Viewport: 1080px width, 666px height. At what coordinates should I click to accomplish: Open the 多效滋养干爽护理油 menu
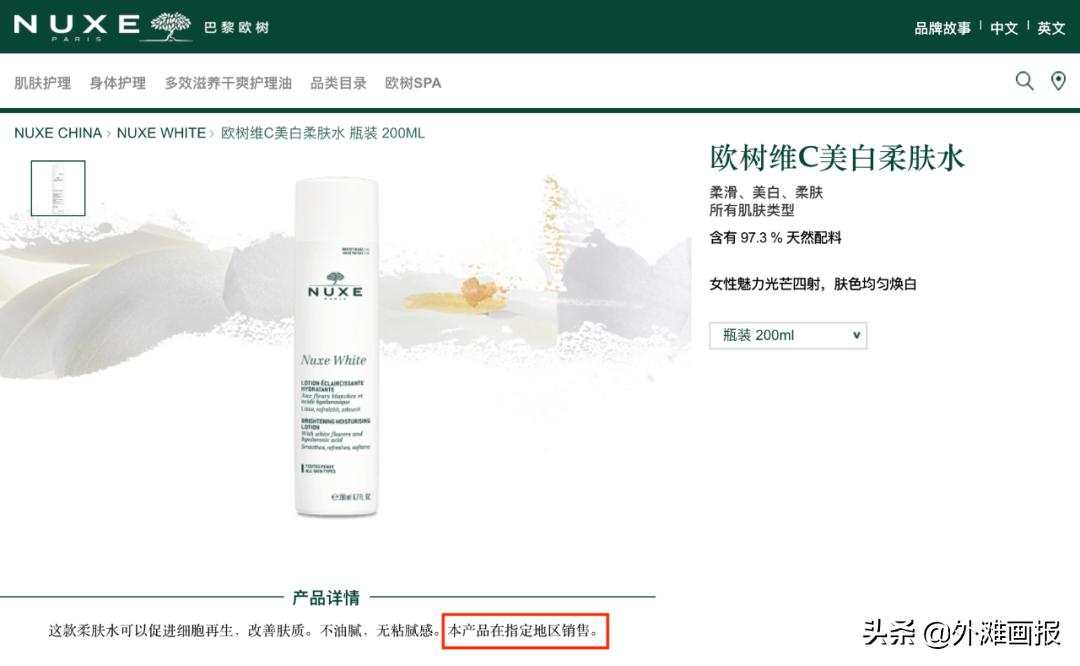coord(228,83)
